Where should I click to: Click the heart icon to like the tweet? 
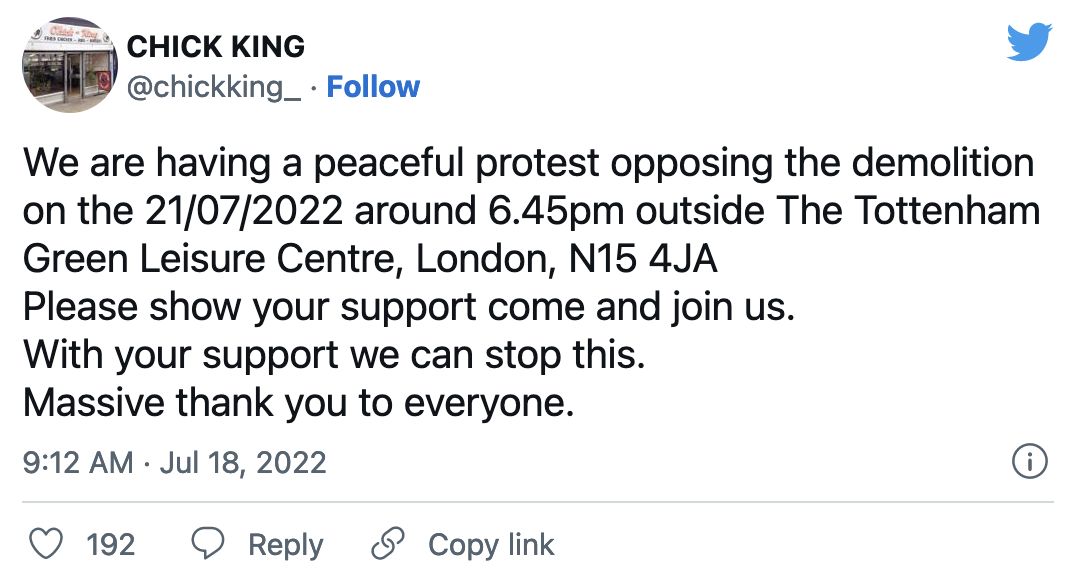[45, 544]
